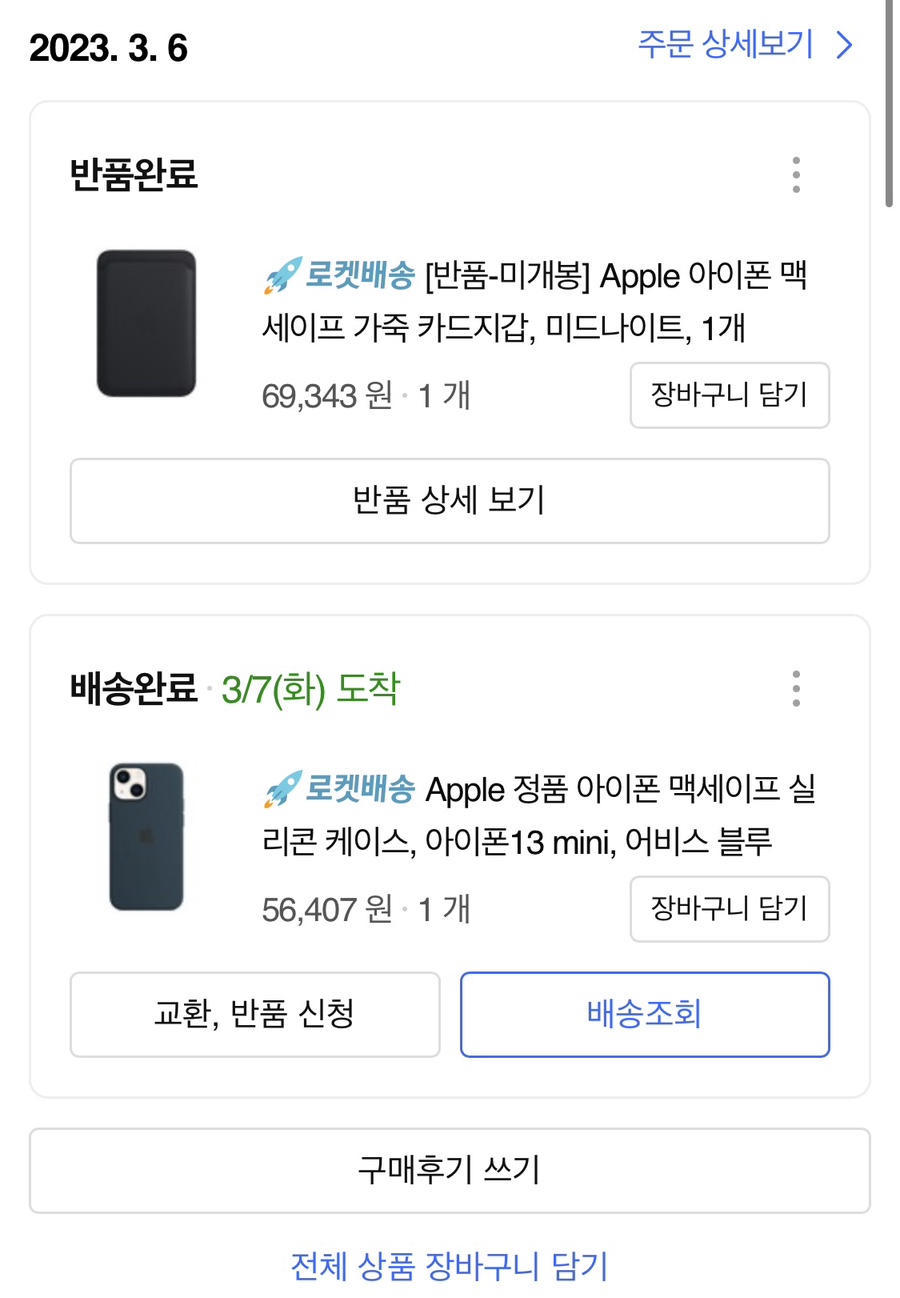Tap the green 3/7(화) 도착 arrival text

(x=311, y=689)
